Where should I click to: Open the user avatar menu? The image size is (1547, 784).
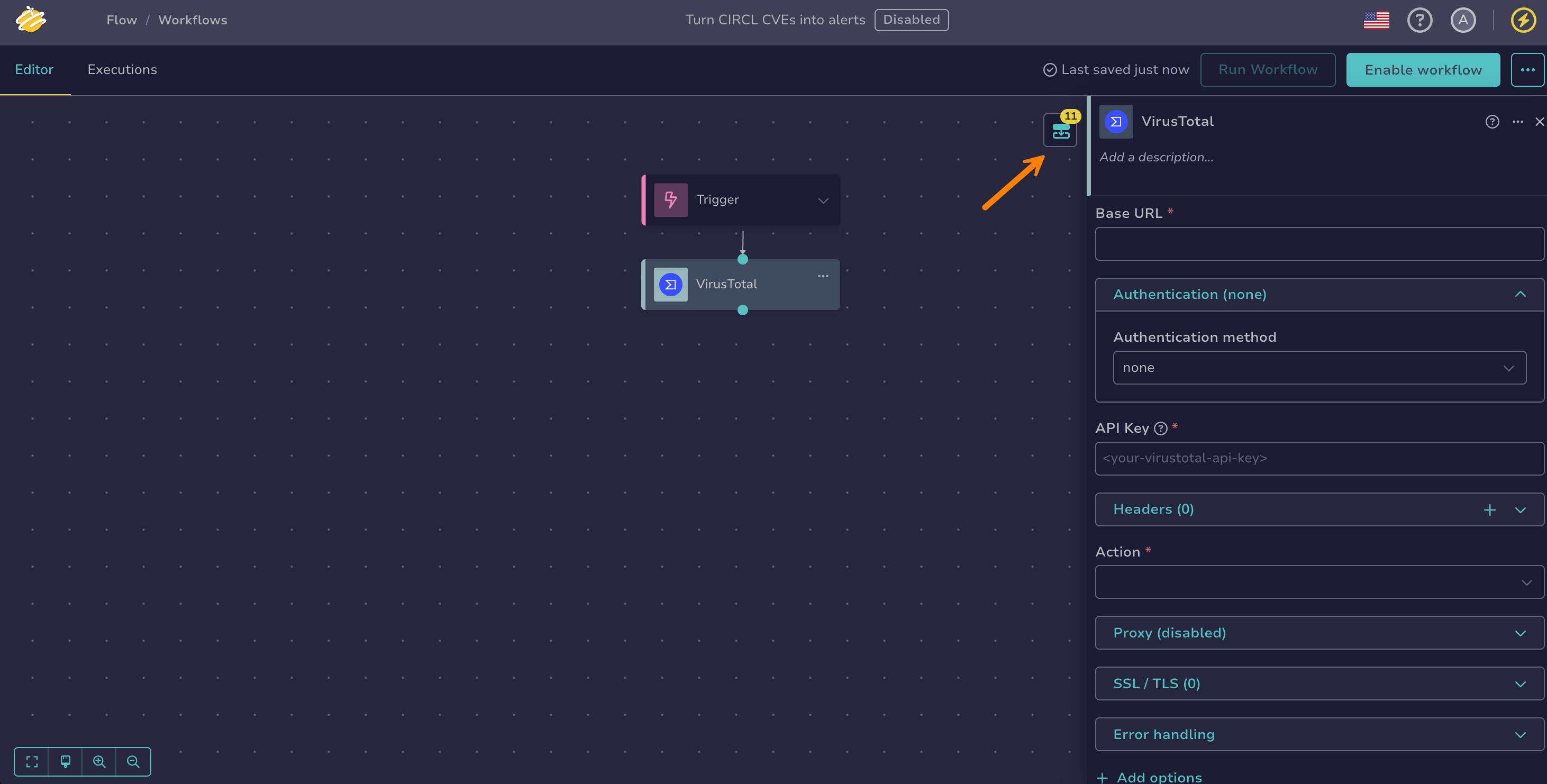(1463, 20)
